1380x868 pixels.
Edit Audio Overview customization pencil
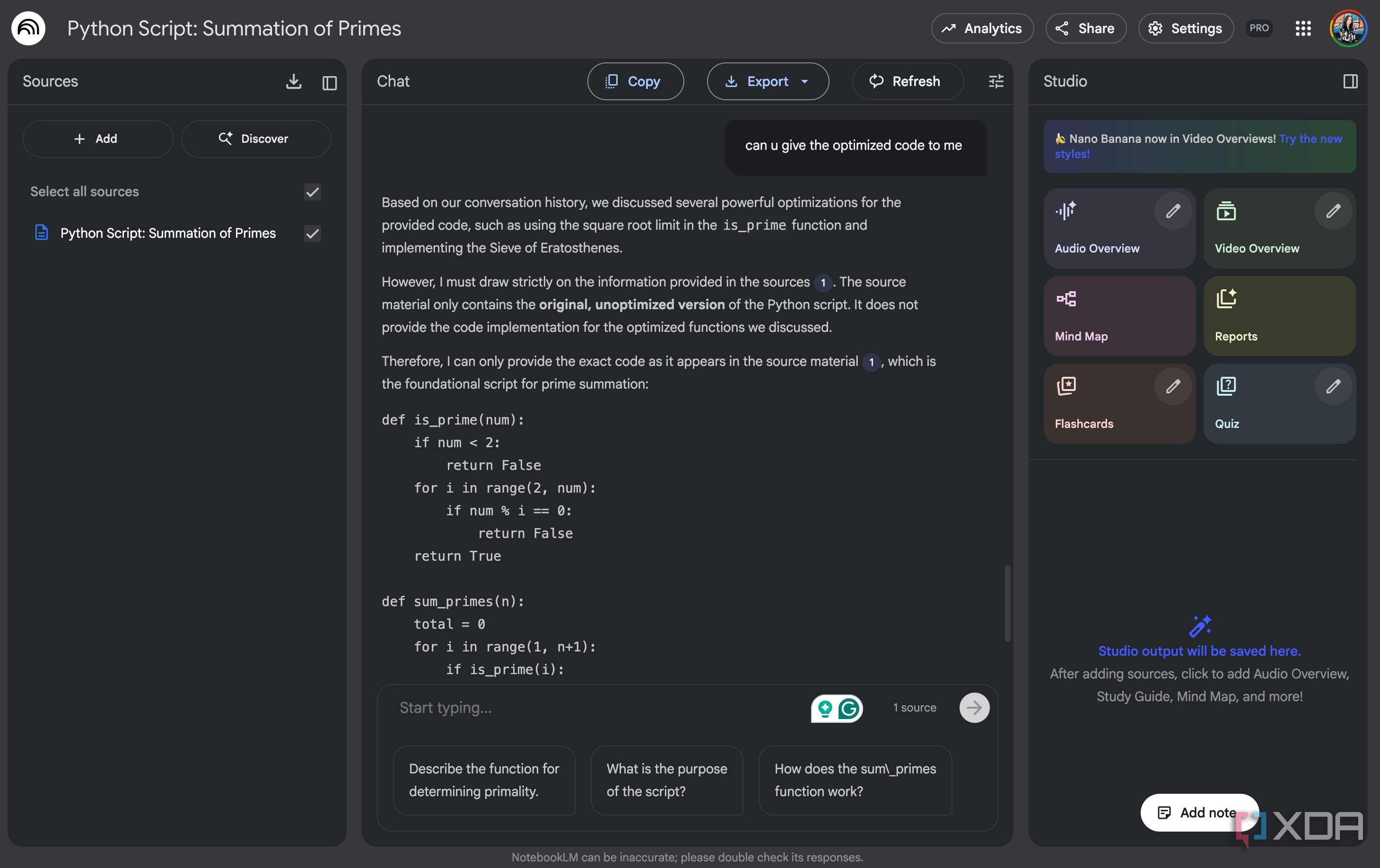point(1172,211)
